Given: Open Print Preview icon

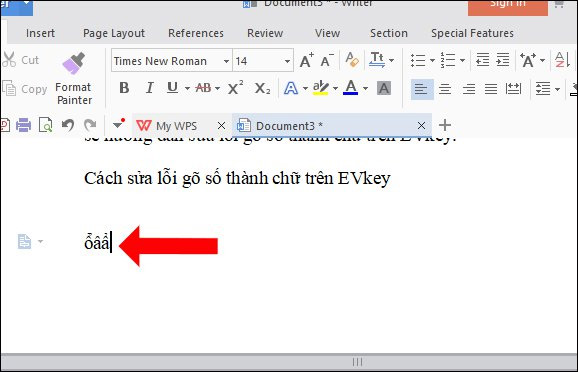Looking at the screenshot, I should tap(45, 125).
